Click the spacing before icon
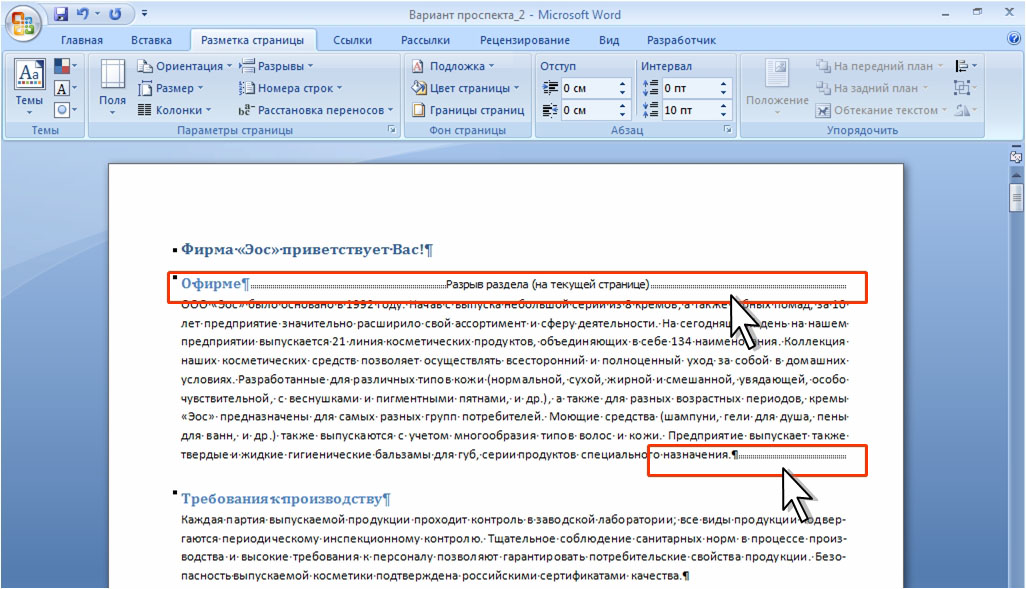This screenshot has width=1026, height=589. [650, 88]
